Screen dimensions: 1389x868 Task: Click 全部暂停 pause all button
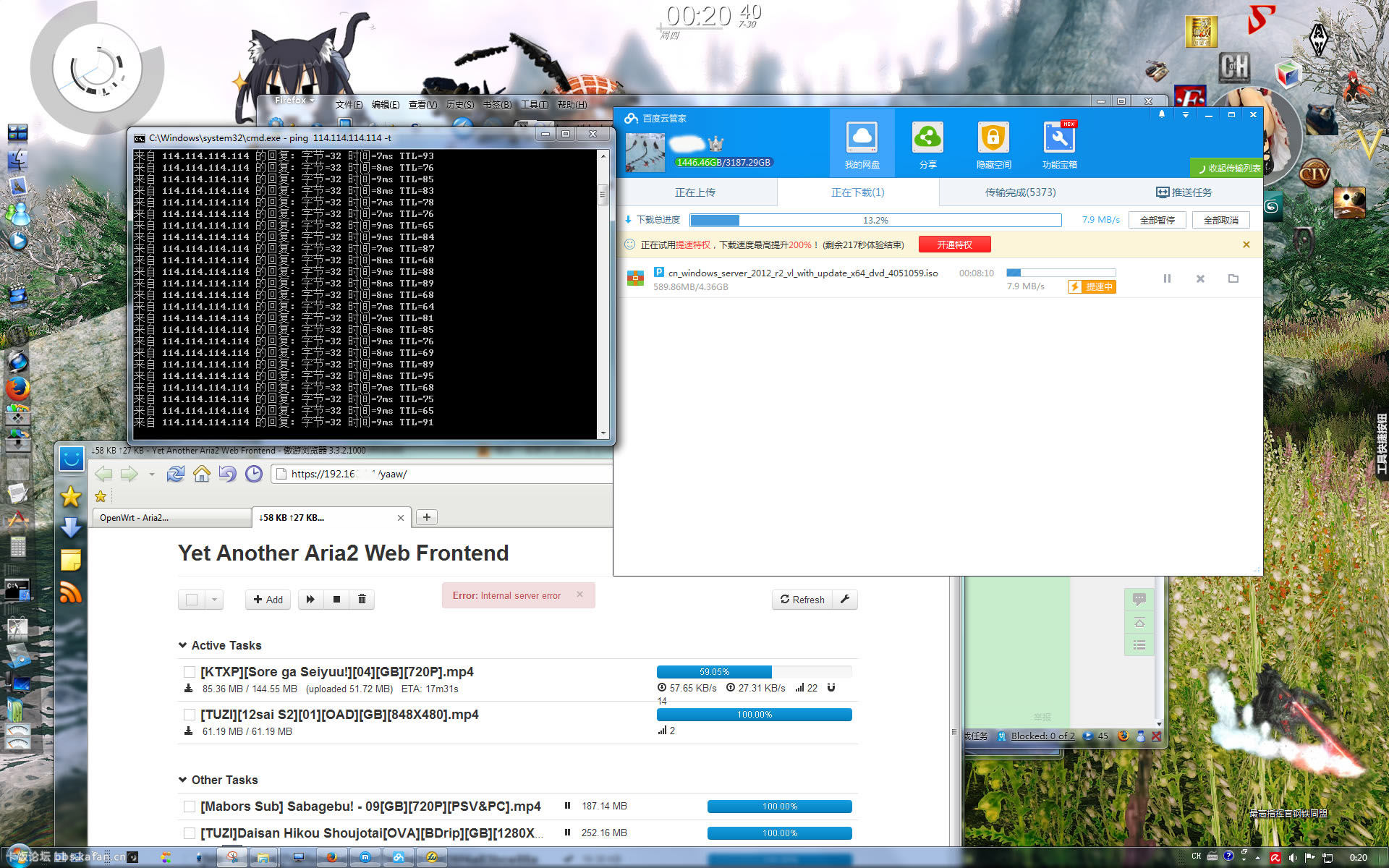pyautogui.click(x=1157, y=220)
